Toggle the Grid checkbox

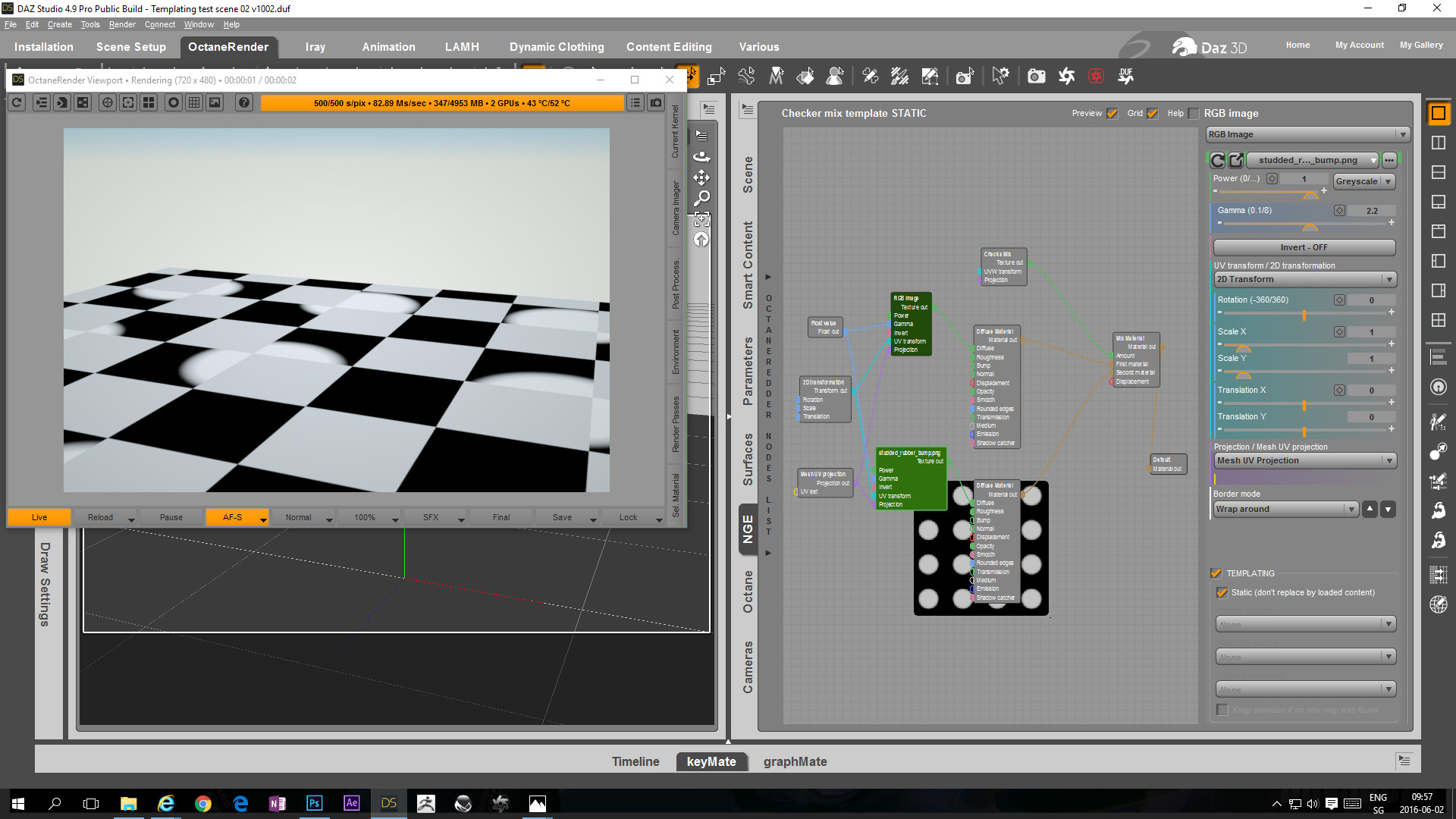point(1153,113)
